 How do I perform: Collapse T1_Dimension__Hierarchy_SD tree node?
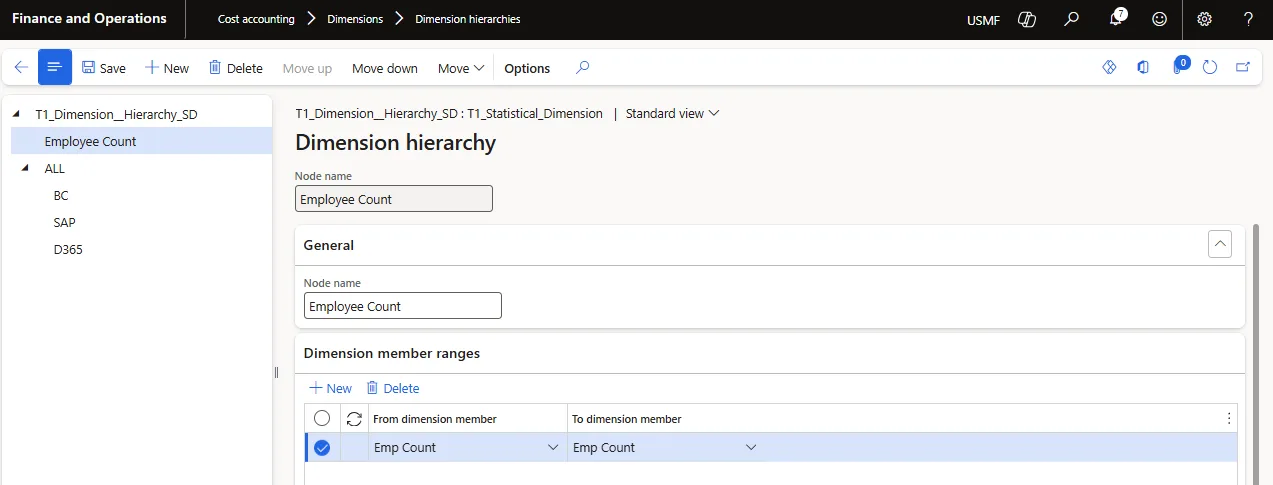point(17,114)
